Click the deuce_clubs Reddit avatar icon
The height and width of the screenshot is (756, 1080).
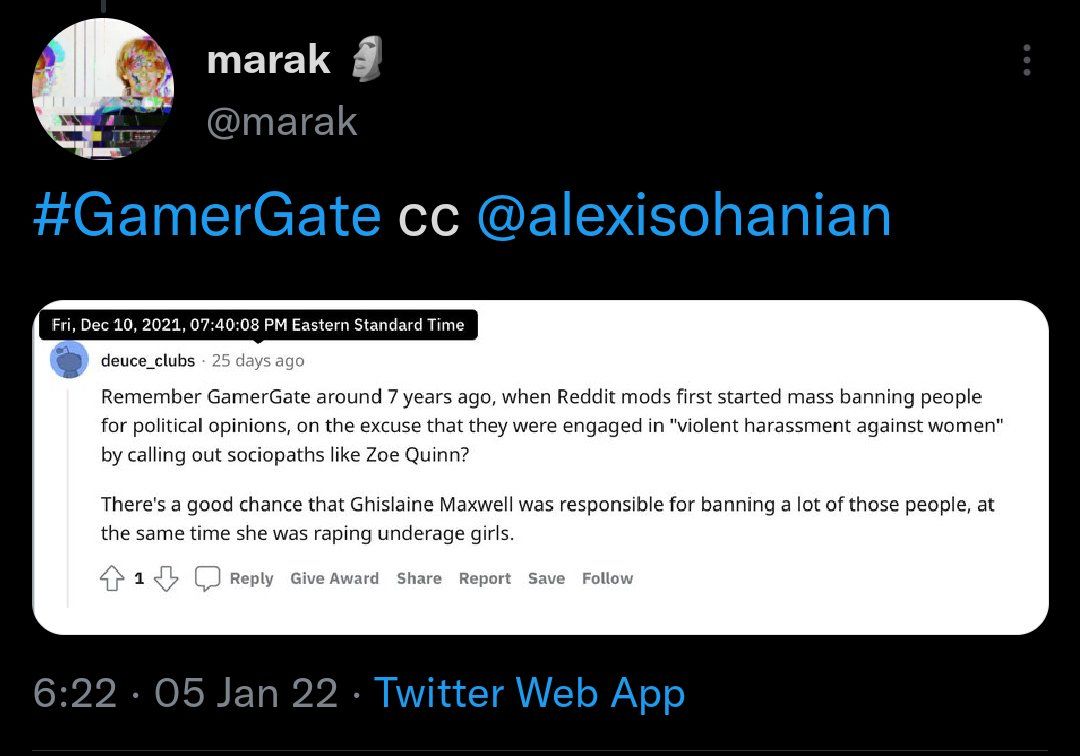(69, 361)
